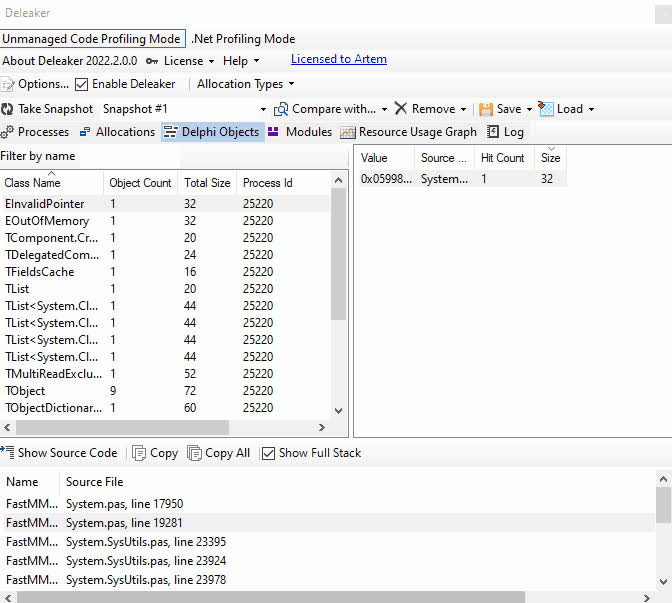Click the License key icon
Image resolution: width=672 pixels, height=603 pixels.
(x=152, y=61)
